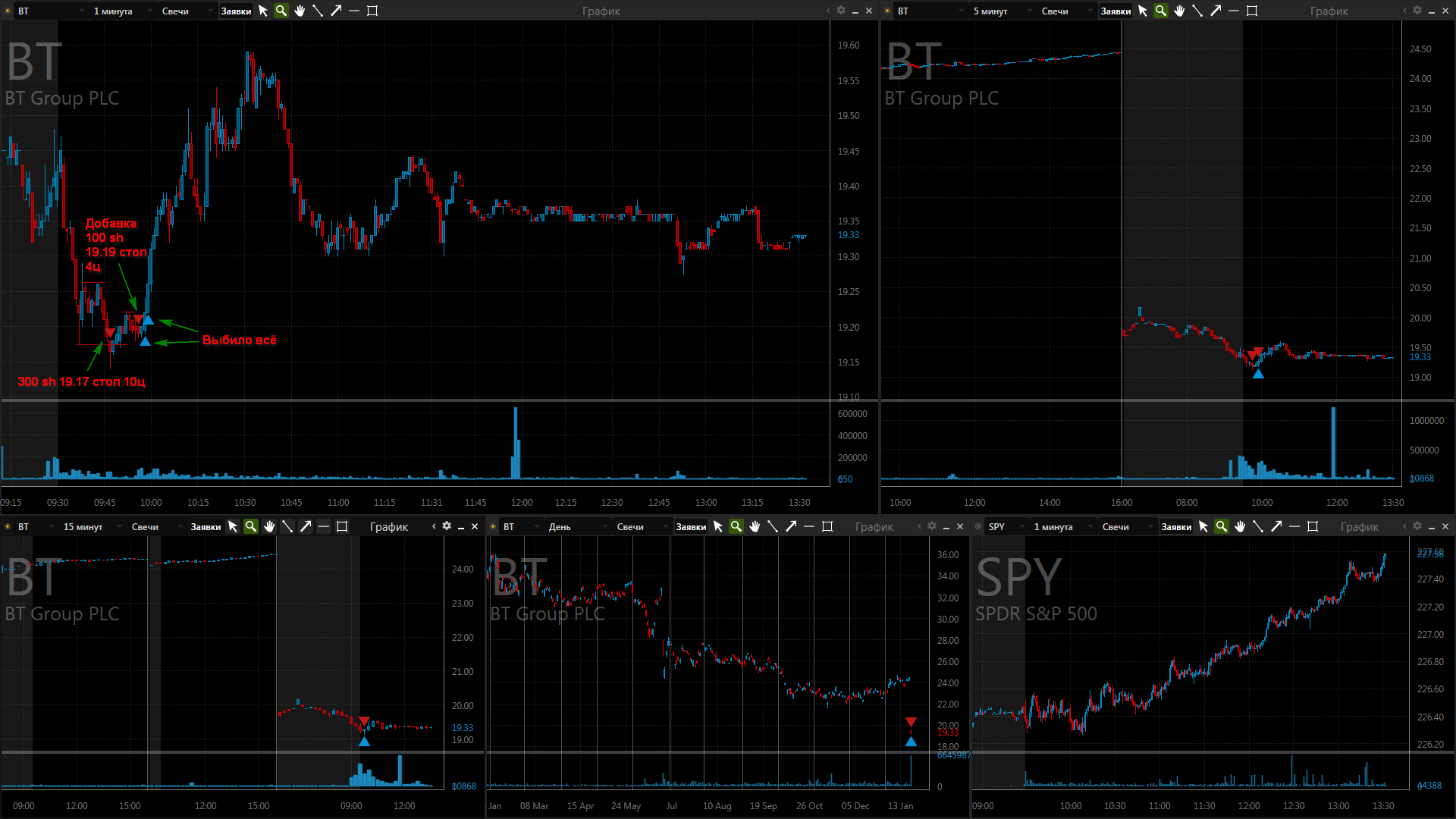Open the '5 минут' timeframe dropdown
The image size is (1456, 819).
coord(1001,11)
